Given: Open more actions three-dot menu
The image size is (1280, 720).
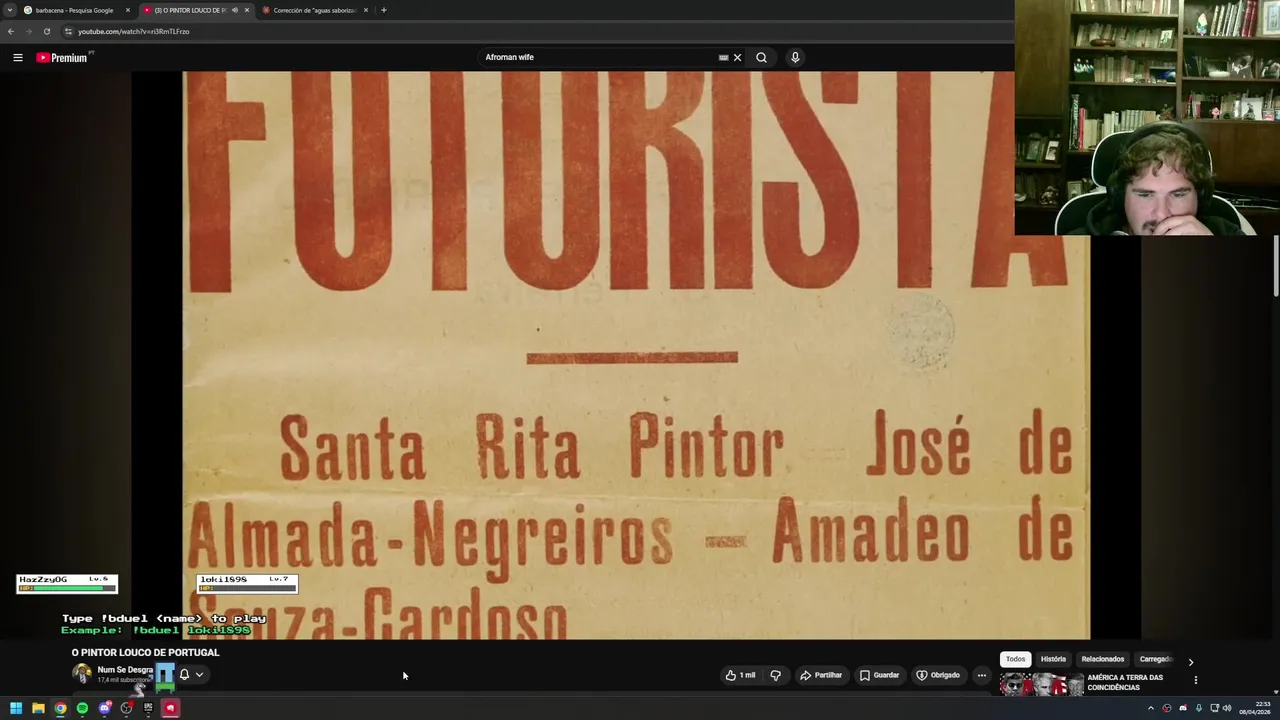Looking at the screenshot, I should point(981,675).
